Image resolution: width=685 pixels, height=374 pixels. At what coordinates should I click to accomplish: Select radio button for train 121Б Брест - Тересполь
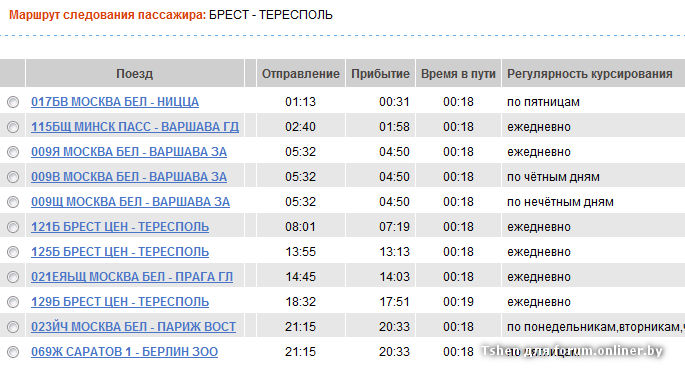(x=13, y=227)
